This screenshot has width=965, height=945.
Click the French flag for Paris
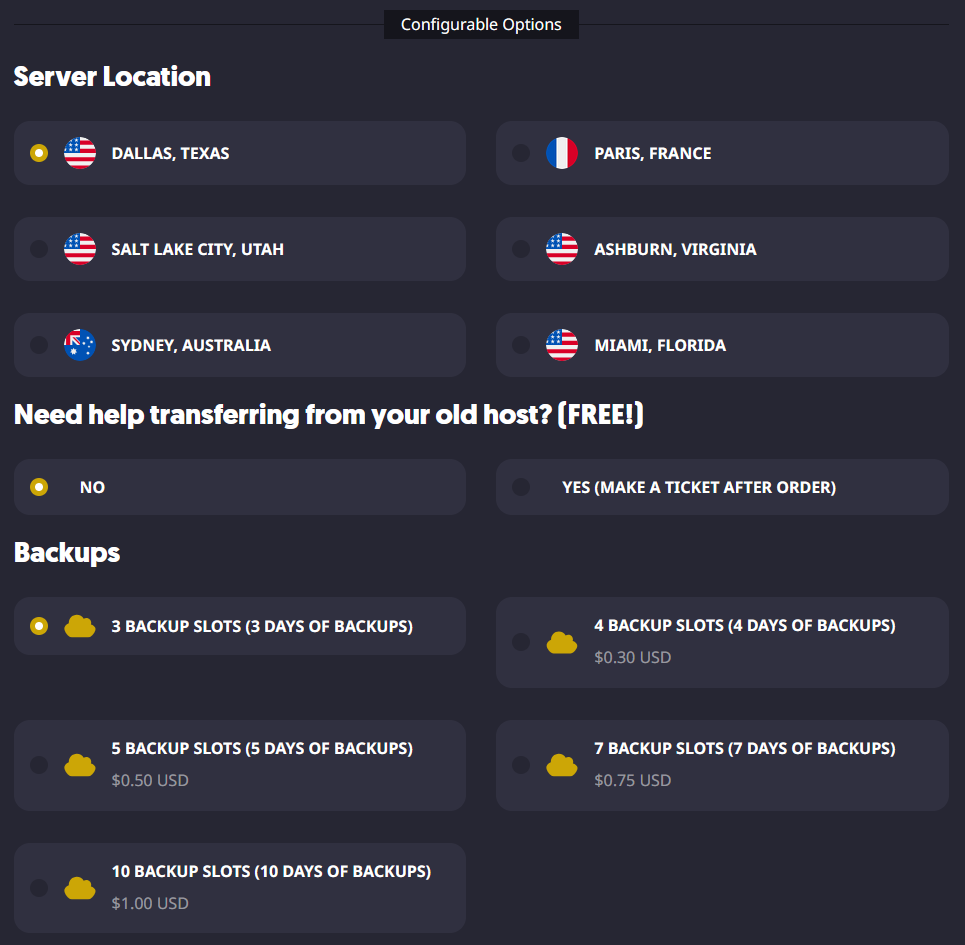[562, 153]
